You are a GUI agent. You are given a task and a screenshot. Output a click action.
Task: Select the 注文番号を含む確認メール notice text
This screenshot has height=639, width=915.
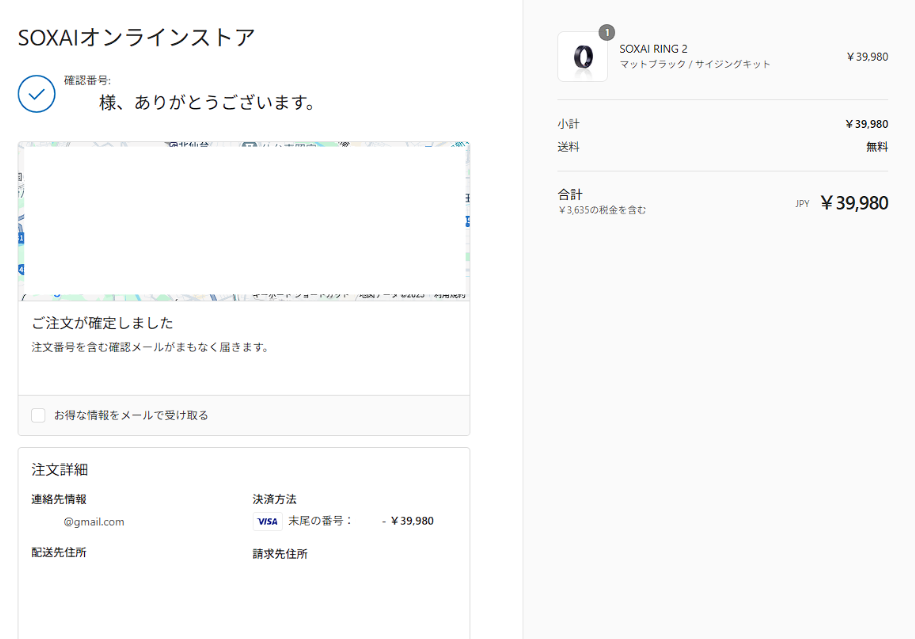click(150, 347)
